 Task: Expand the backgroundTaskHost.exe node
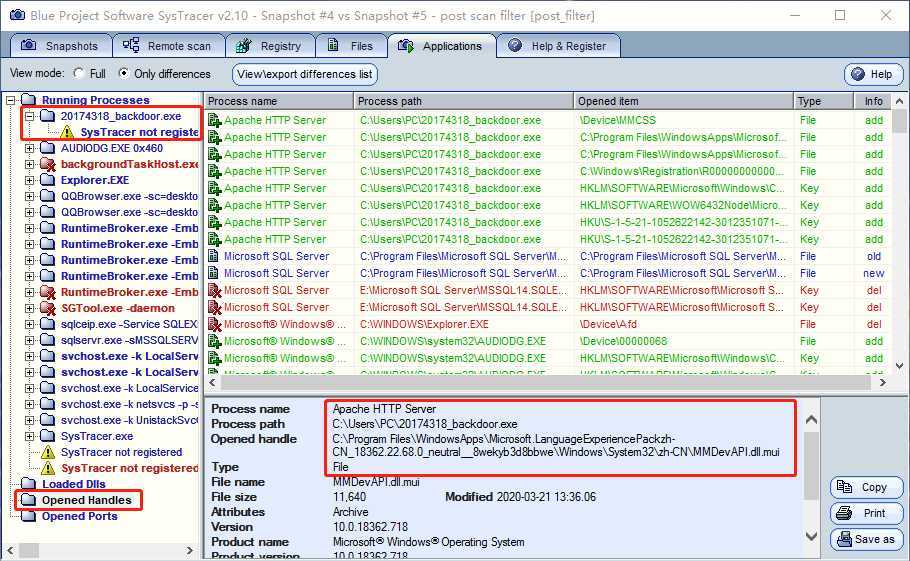(x=30, y=164)
